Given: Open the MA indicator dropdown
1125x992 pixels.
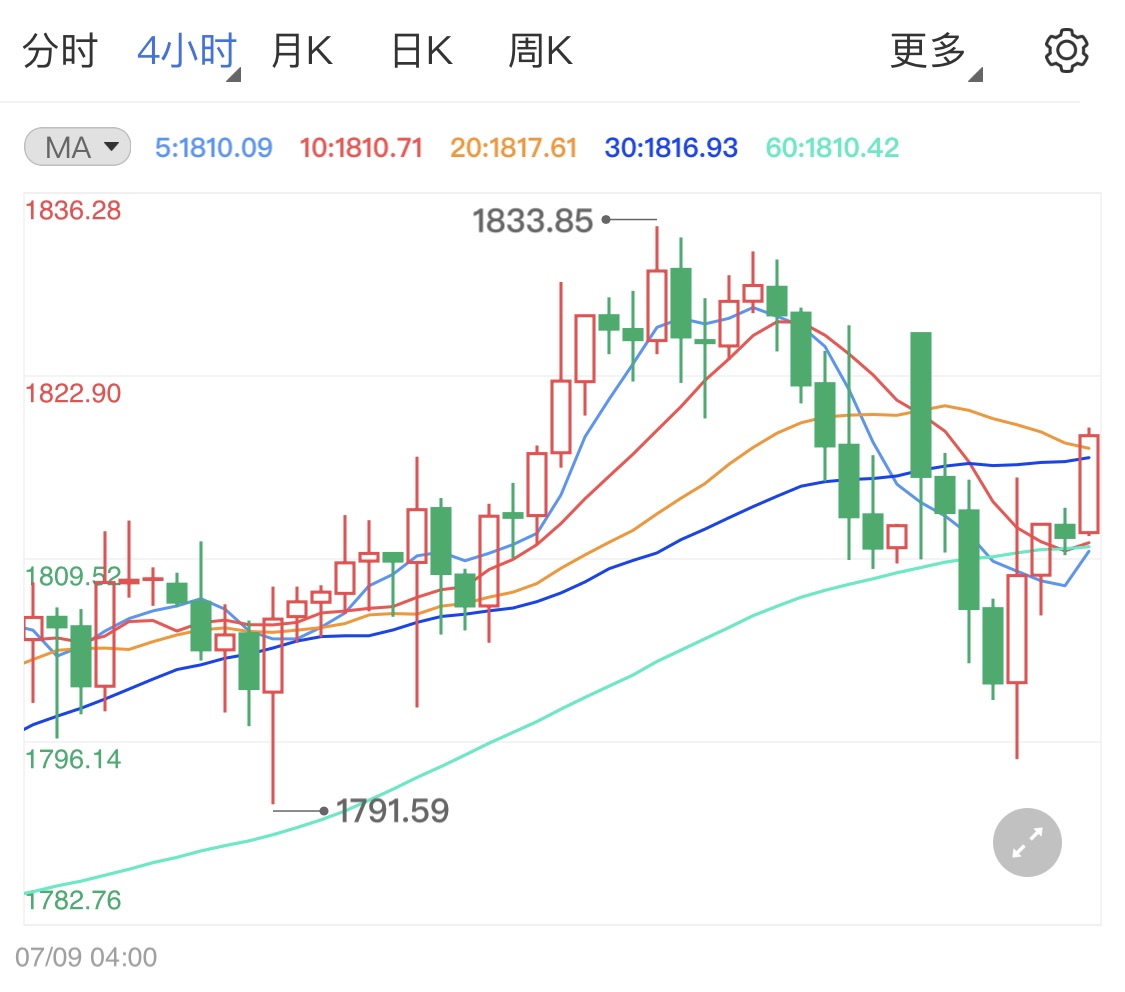Looking at the screenshot, I should (77, 147).
